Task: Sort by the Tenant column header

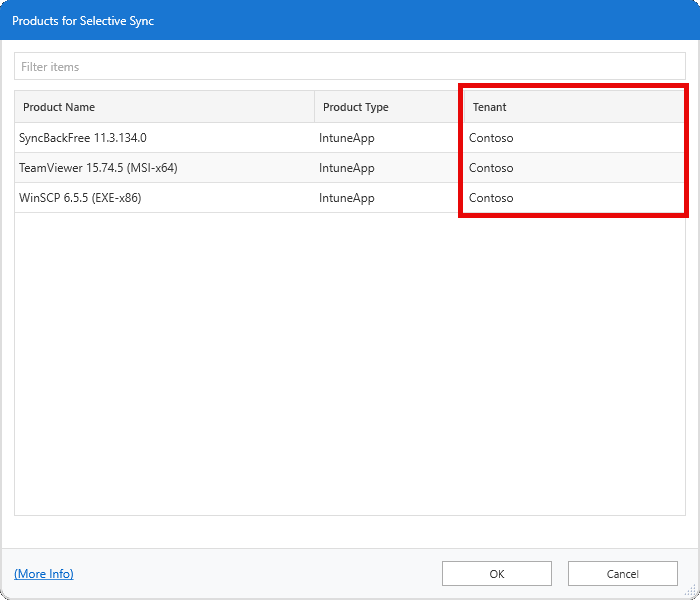Action: (574, 107)
